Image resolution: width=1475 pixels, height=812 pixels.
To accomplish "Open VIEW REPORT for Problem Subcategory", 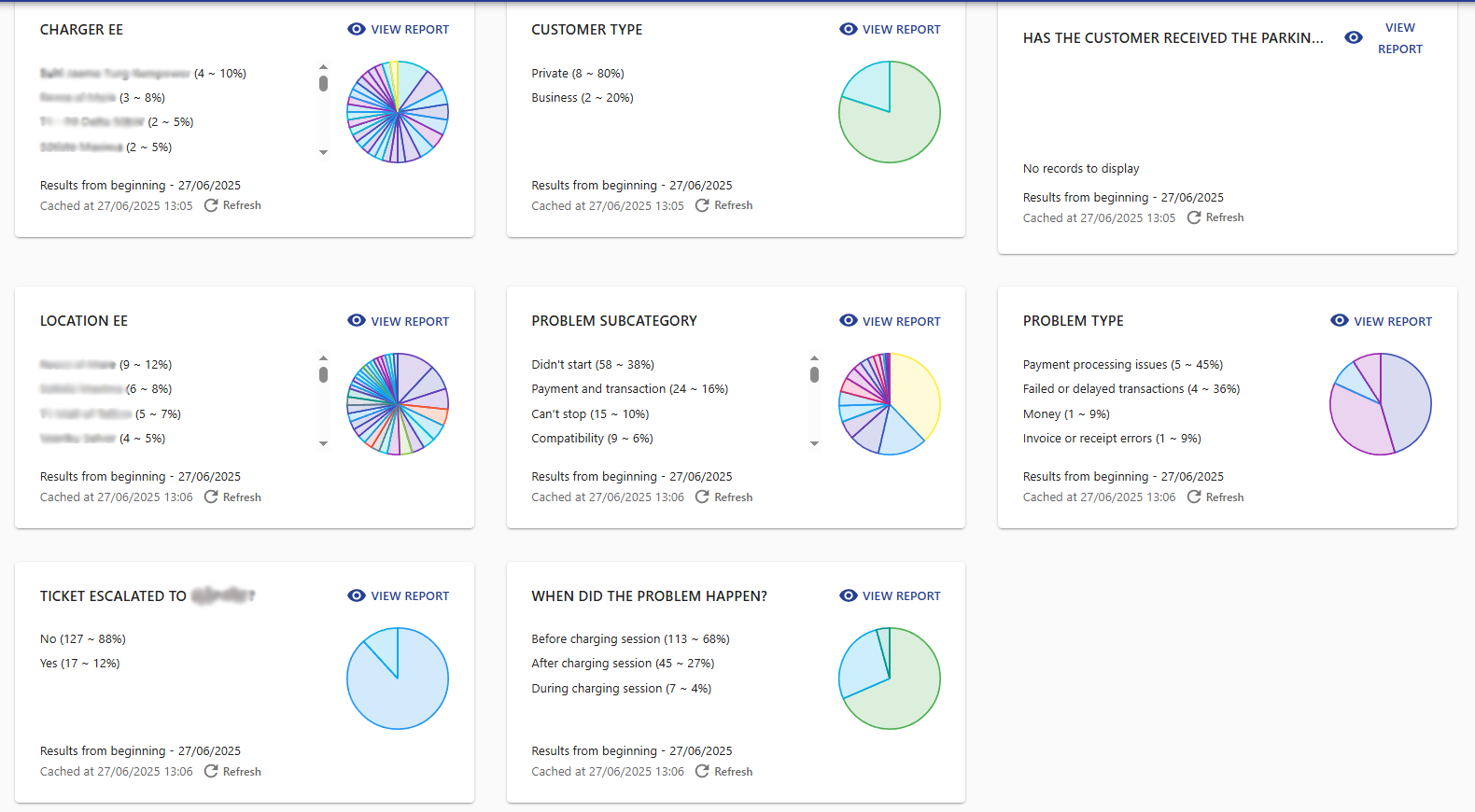I will click(x=901, y=320).
